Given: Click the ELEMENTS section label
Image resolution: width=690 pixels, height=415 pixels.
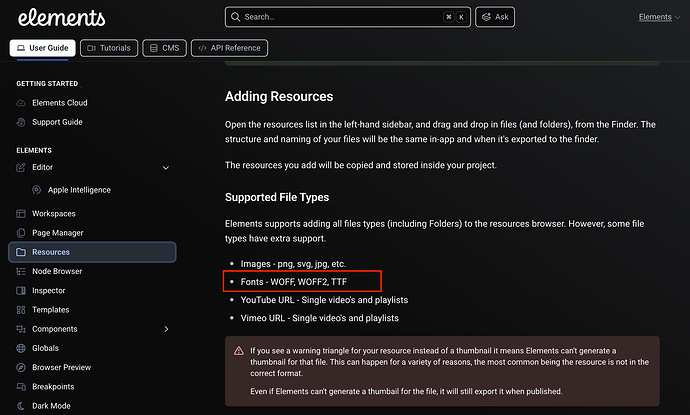Looking at the screenshot, I should coord(34,151).
